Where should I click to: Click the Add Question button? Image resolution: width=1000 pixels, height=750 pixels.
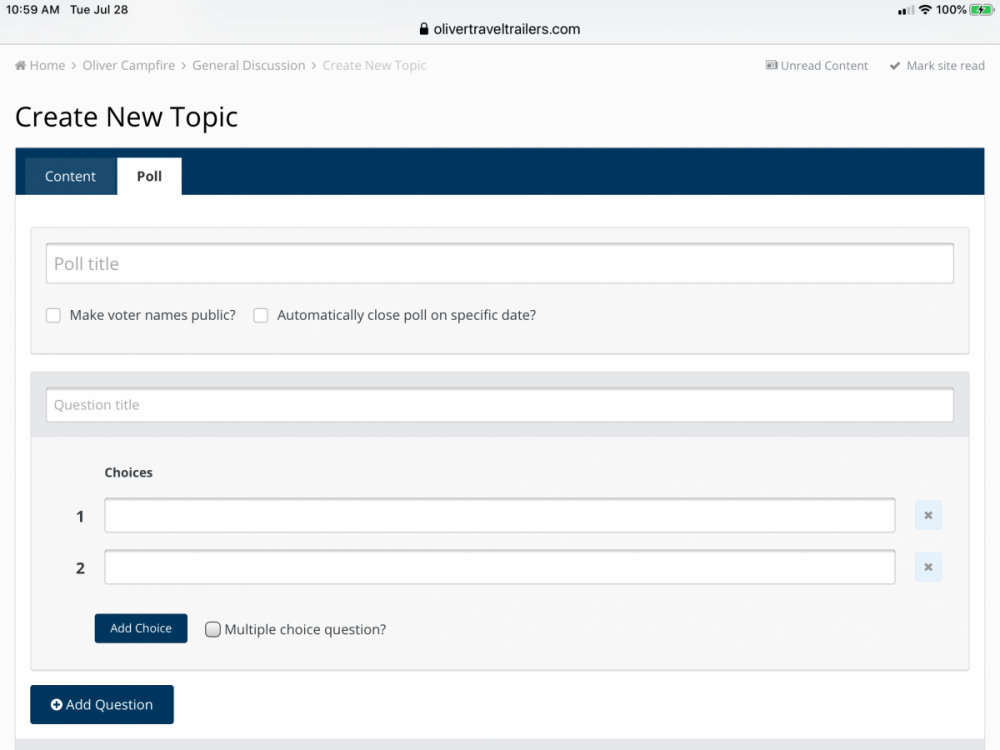(102, 704)
